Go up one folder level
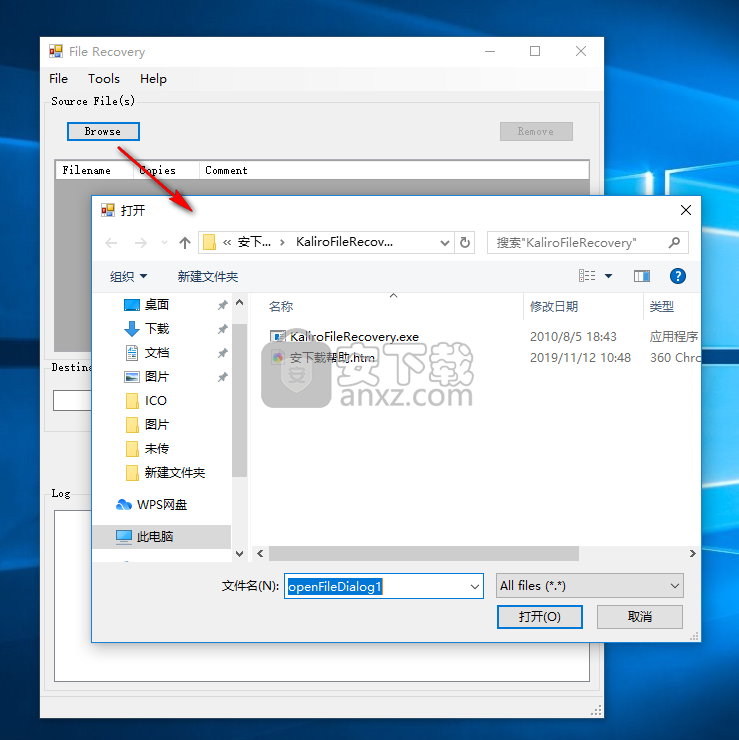 185,243
